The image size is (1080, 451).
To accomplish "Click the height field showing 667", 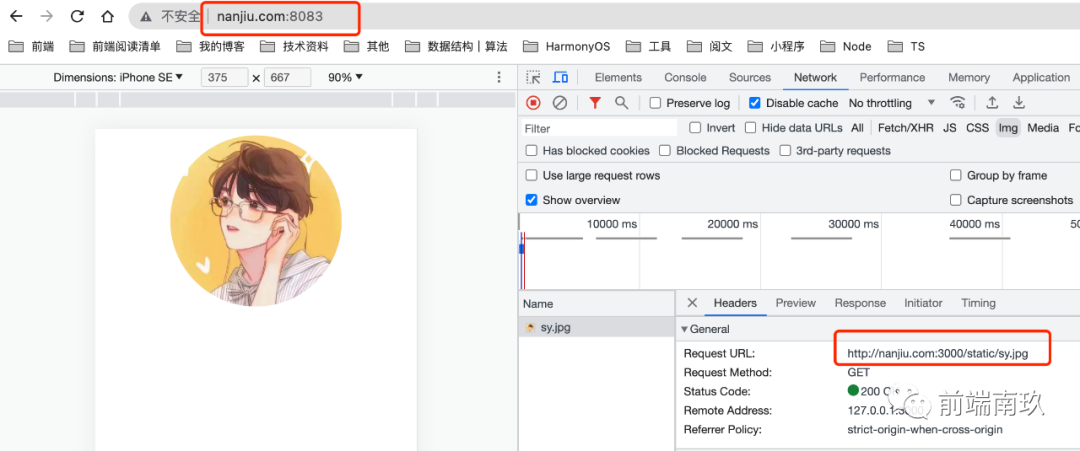I will tap(287, 78).
